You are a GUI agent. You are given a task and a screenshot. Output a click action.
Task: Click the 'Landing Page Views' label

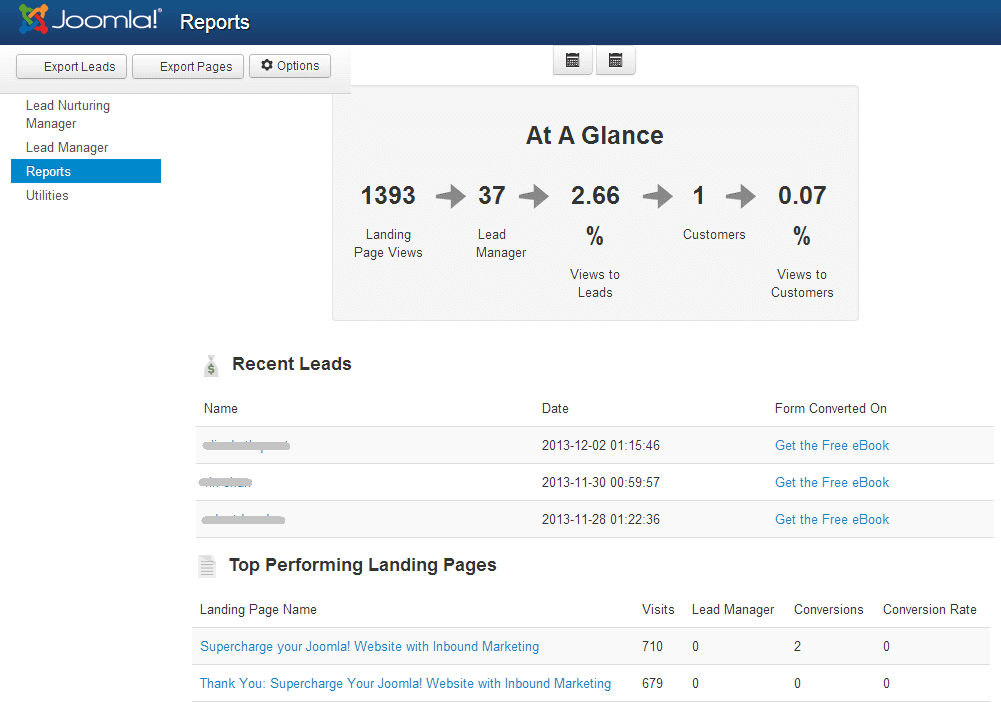coord(388,243)
